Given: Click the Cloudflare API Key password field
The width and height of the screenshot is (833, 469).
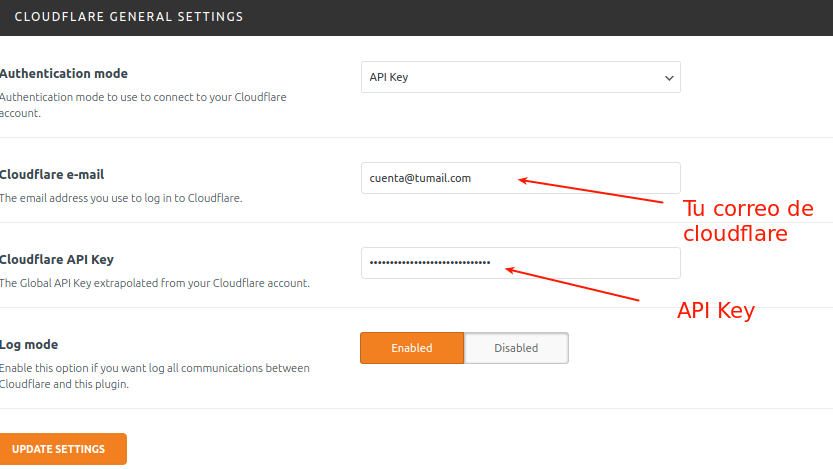Looking at the screenshot, I should [521, 263].
